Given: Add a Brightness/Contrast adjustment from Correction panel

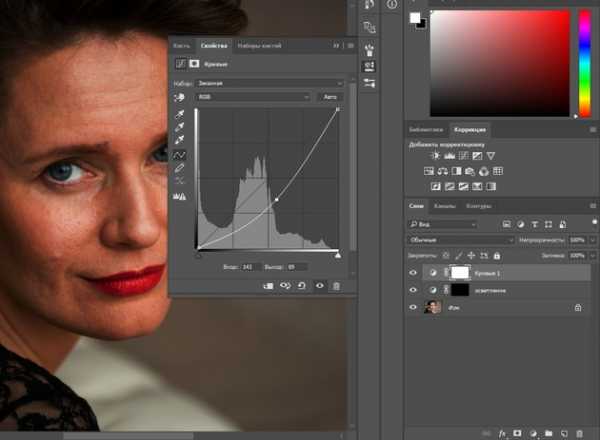Looking at the screenshot, I should point(436,156).
